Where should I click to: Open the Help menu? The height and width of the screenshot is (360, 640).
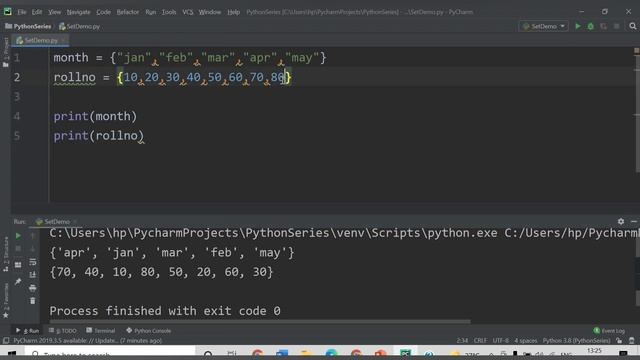point(233,12)
